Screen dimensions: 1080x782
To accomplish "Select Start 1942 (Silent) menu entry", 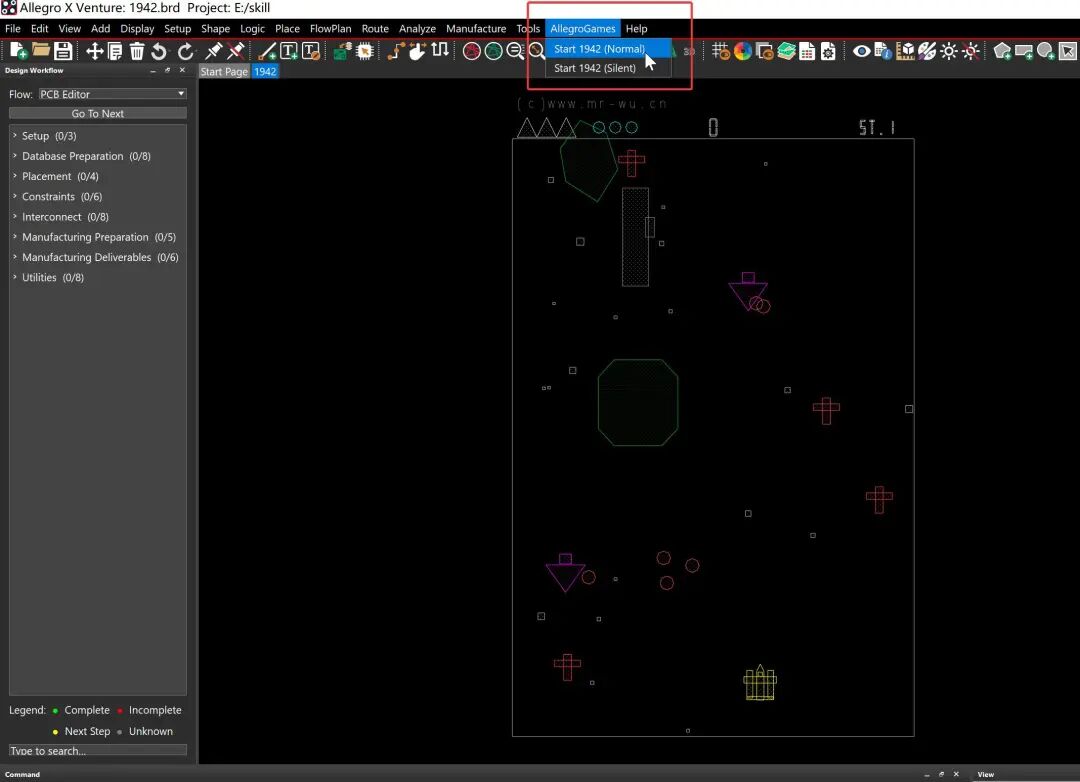I will tap(595, 68).
